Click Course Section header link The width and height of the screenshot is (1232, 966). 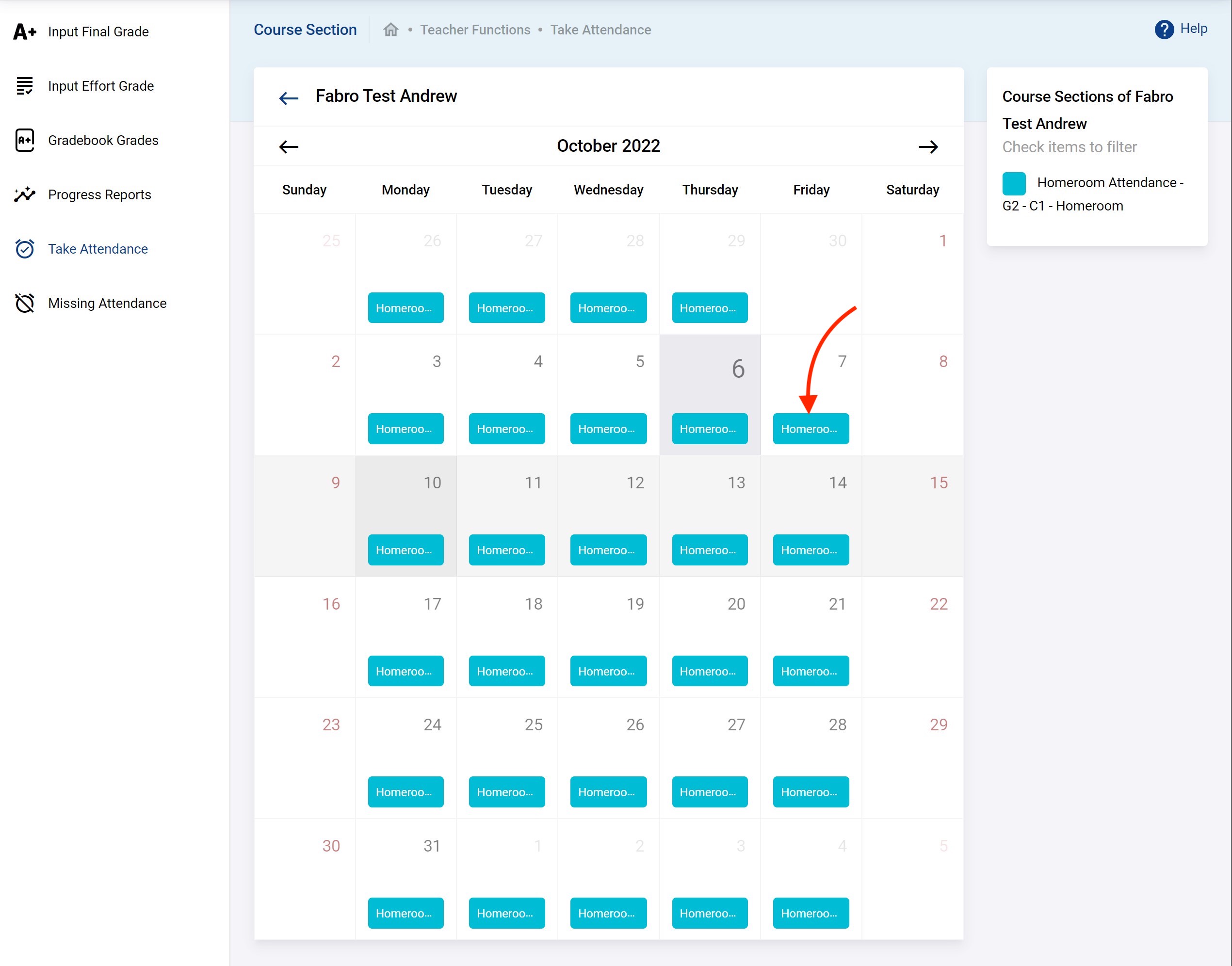(x=305, y=30)
